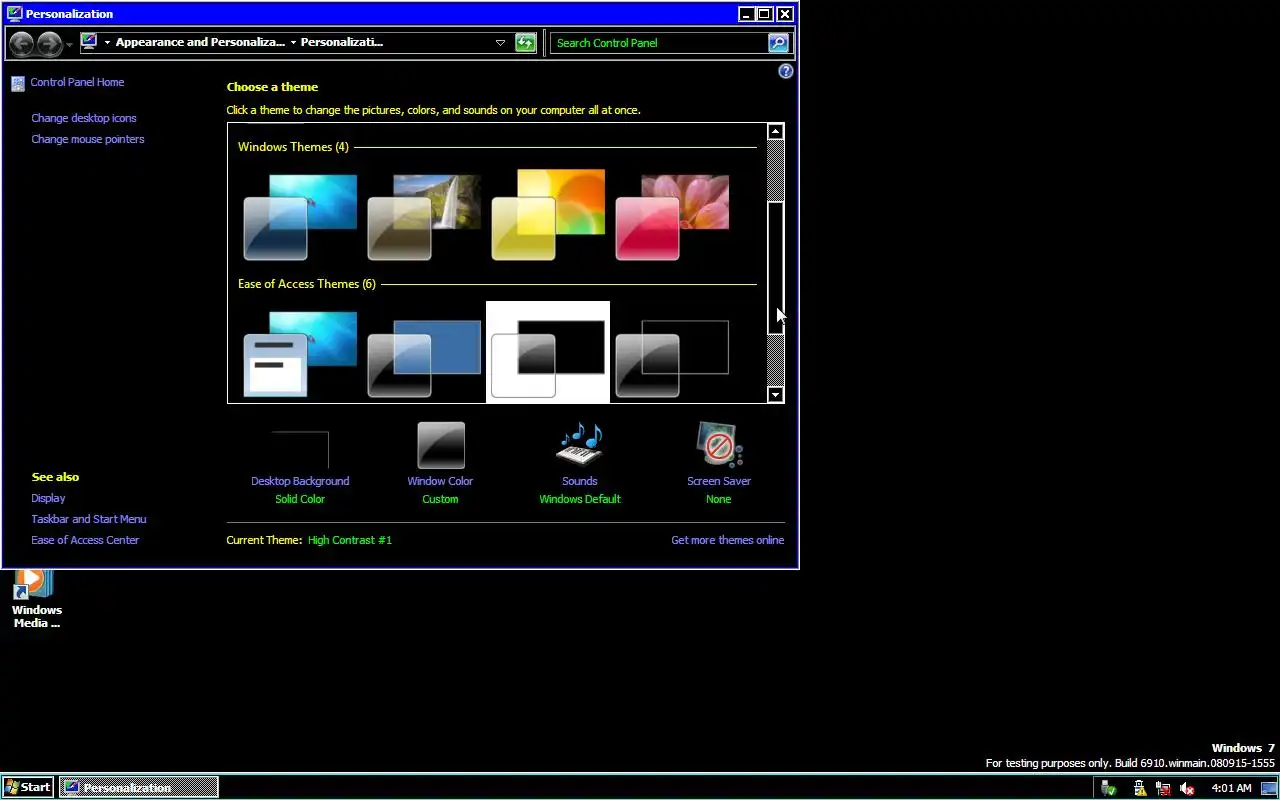This screenshot has height=800, width=1280.
Task: Click the green refresh button
Action: [525, 42]
